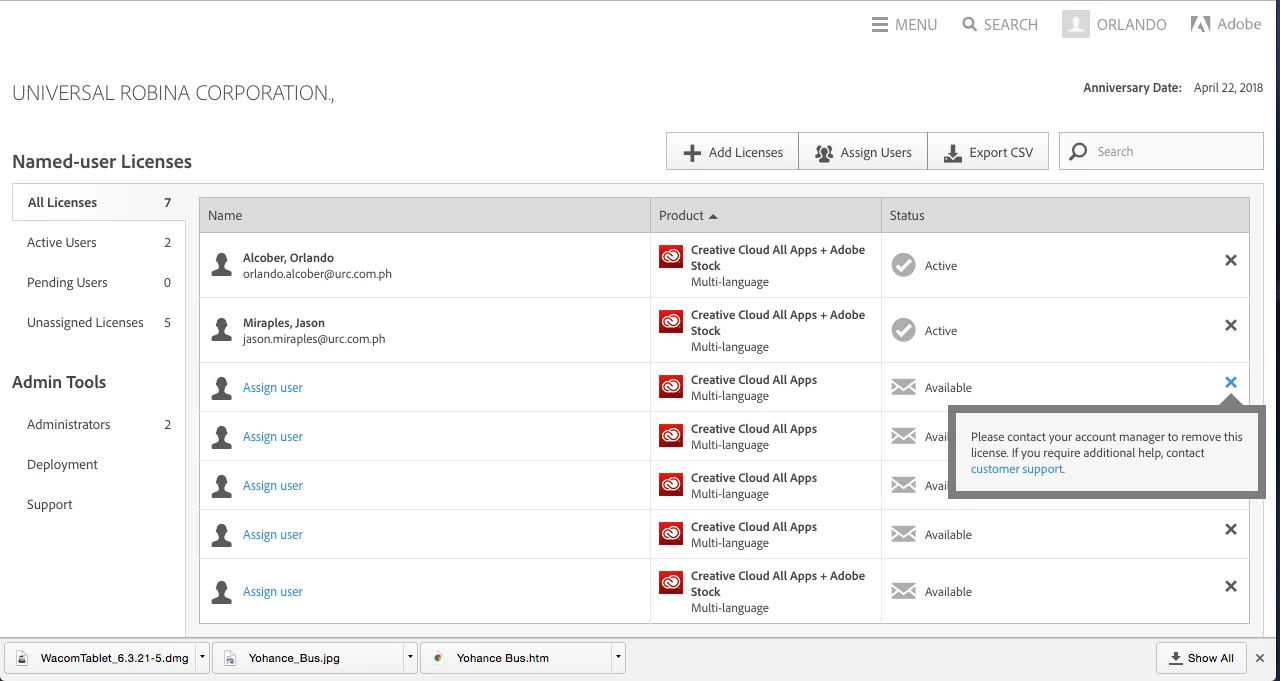Open Active Users list
Viewport: 1280px width, 681px height.
(99, 242)
